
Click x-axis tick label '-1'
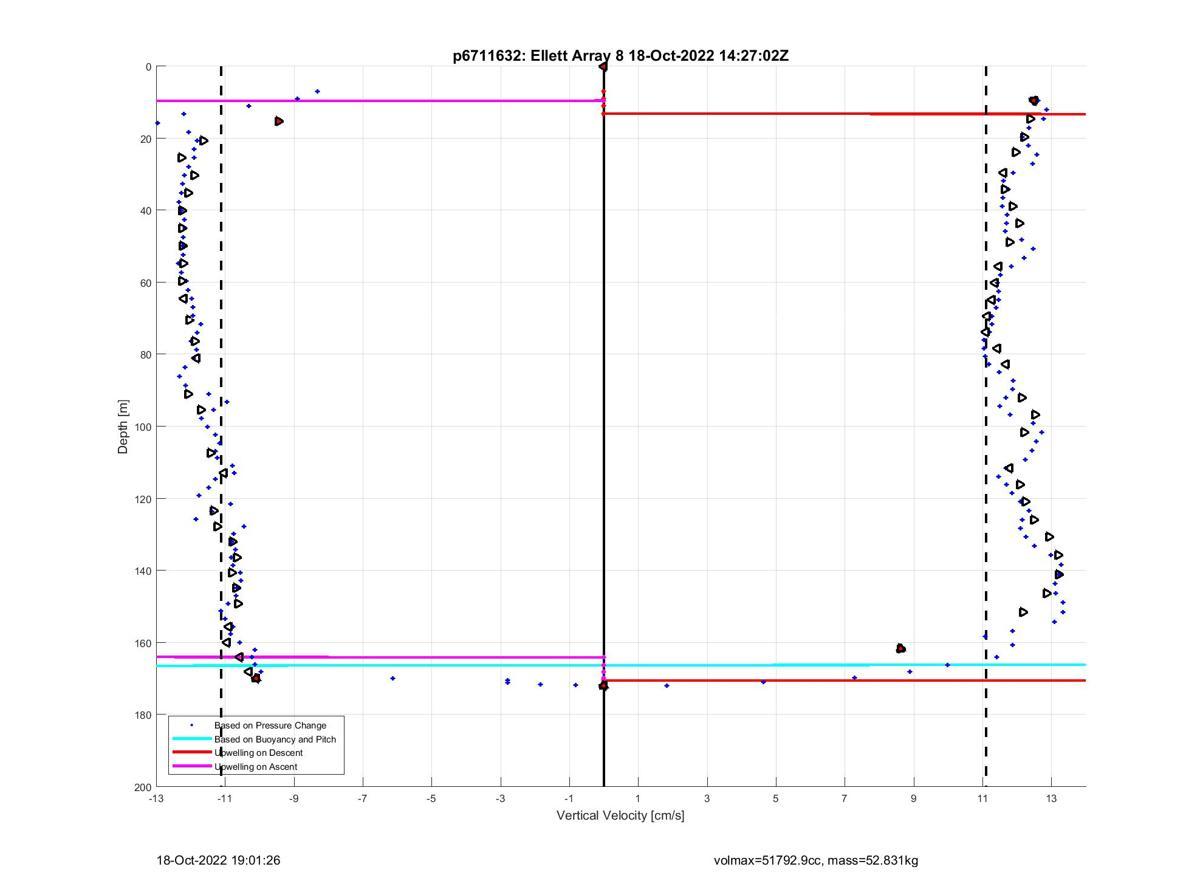(x=570, y=799)
